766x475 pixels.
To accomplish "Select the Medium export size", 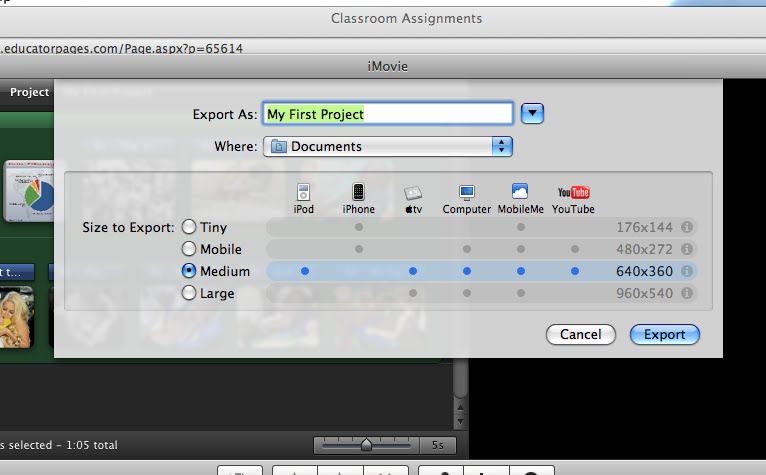I will [x=189, y=271].
